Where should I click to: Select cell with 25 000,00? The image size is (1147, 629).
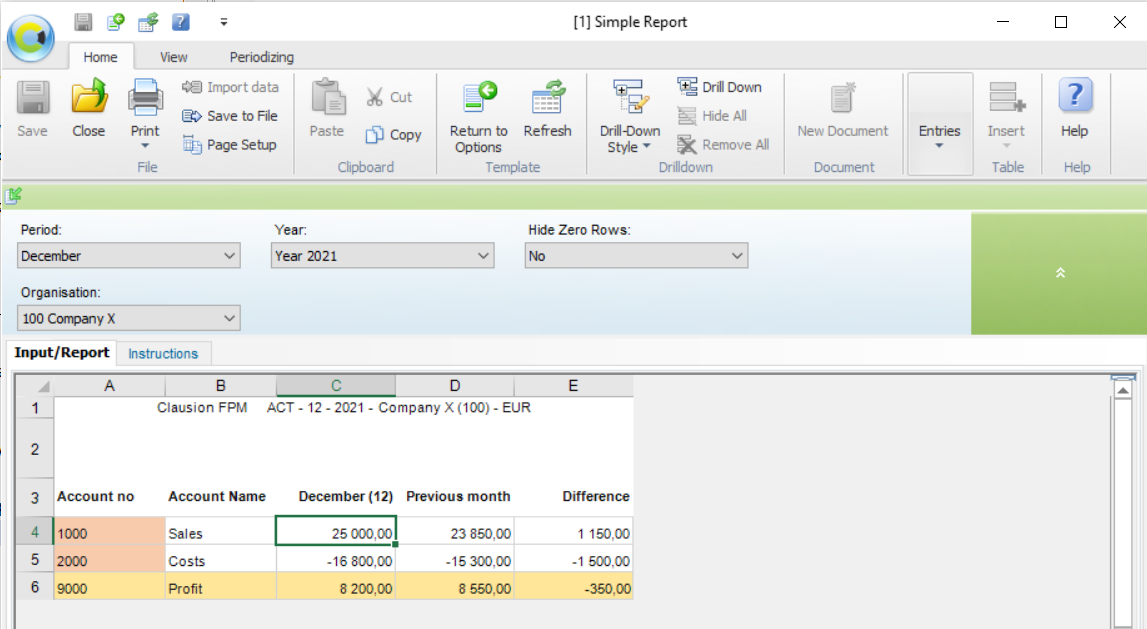pos(336,532)
